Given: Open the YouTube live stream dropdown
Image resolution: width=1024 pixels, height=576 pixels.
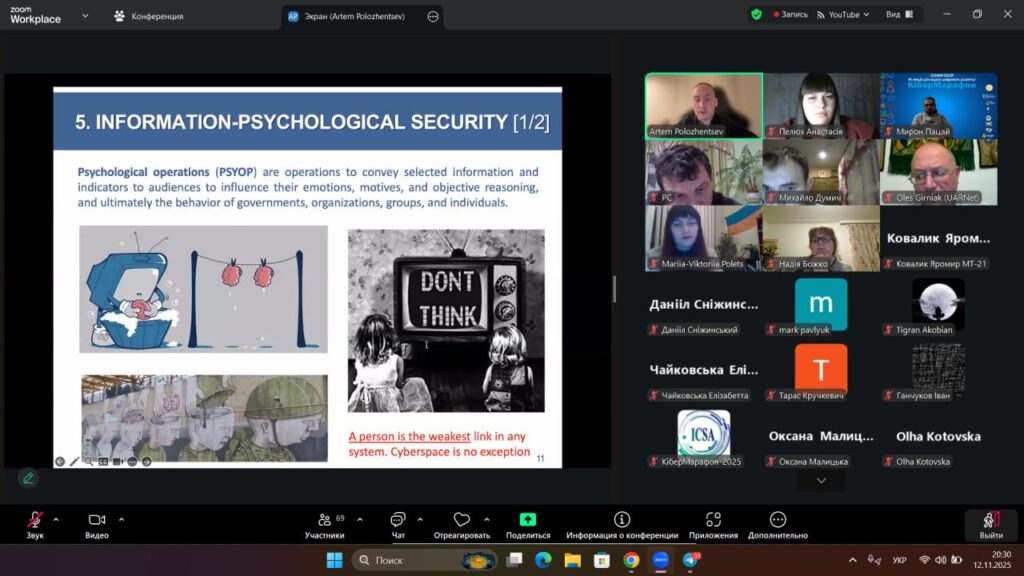Looking at the screenshot, I should coord(843,15).
